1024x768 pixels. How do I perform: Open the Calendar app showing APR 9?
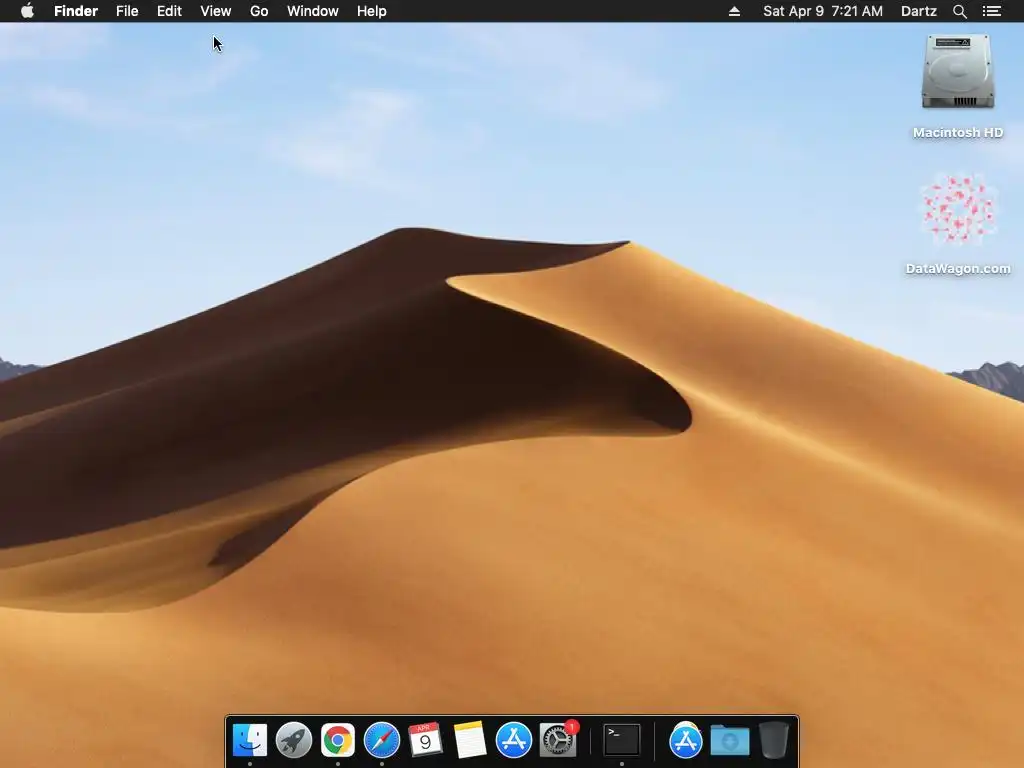425,740
